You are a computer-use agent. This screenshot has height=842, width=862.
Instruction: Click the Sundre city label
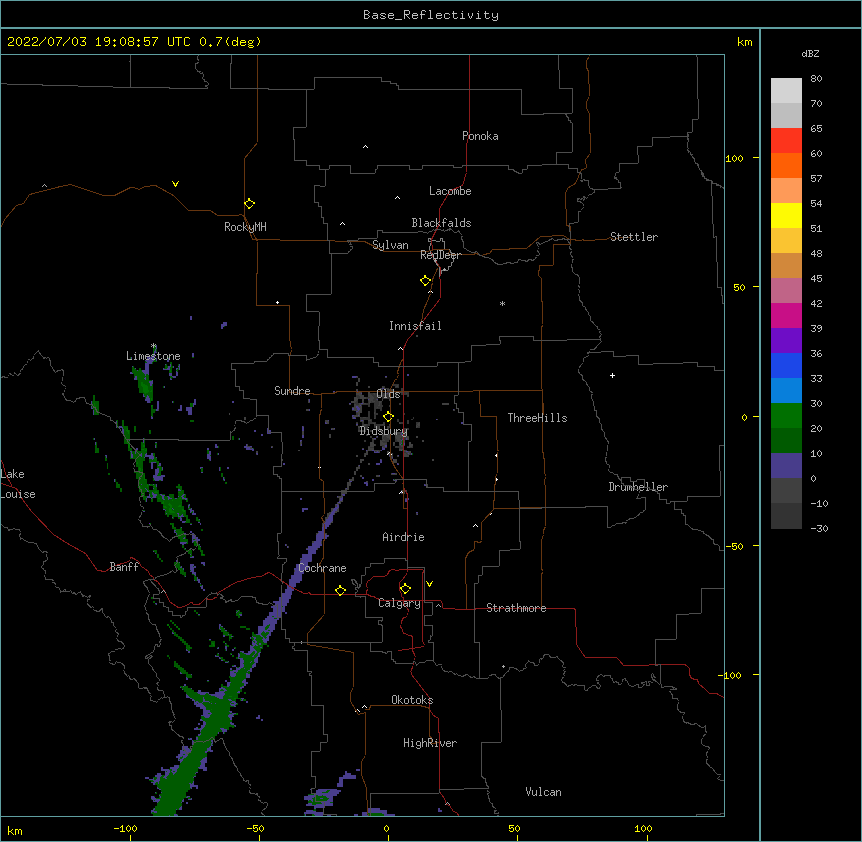tap(292, 391)
